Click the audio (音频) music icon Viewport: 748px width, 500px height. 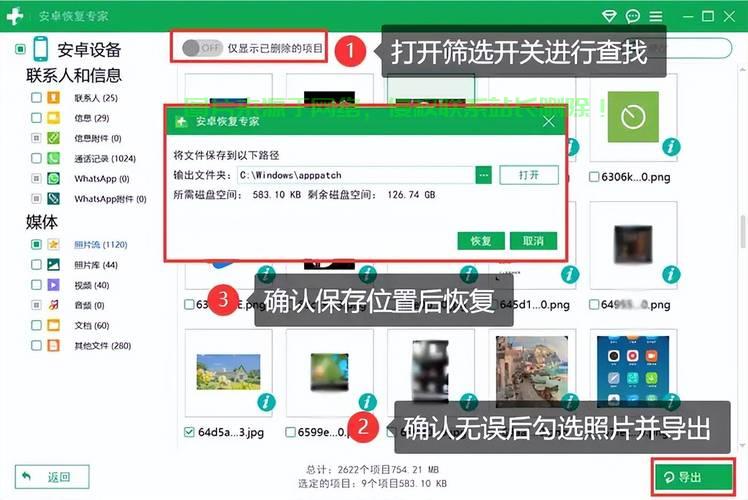[x=53, y=305]
